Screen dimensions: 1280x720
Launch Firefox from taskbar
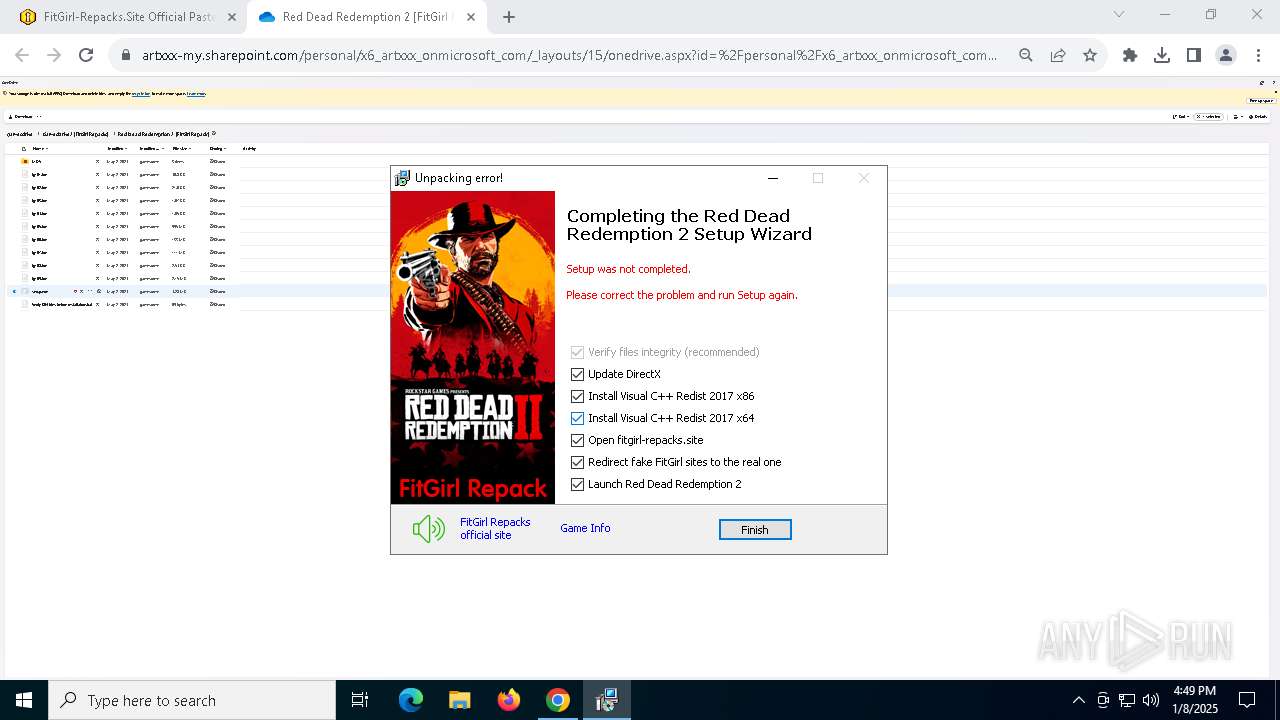point(508,700)
